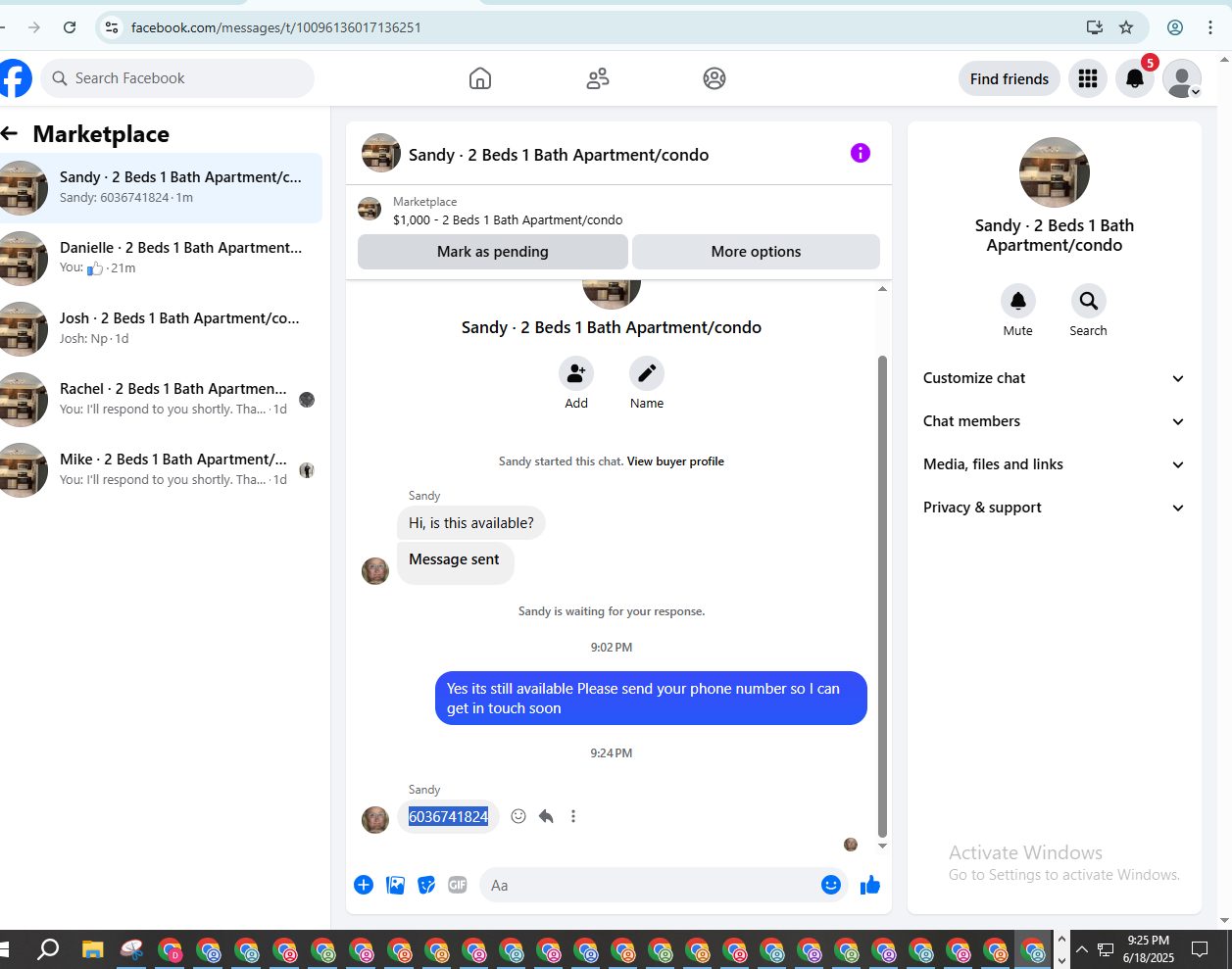Choose a GIF icon
The image size is (1232, 969).
[x=458, y=885]
